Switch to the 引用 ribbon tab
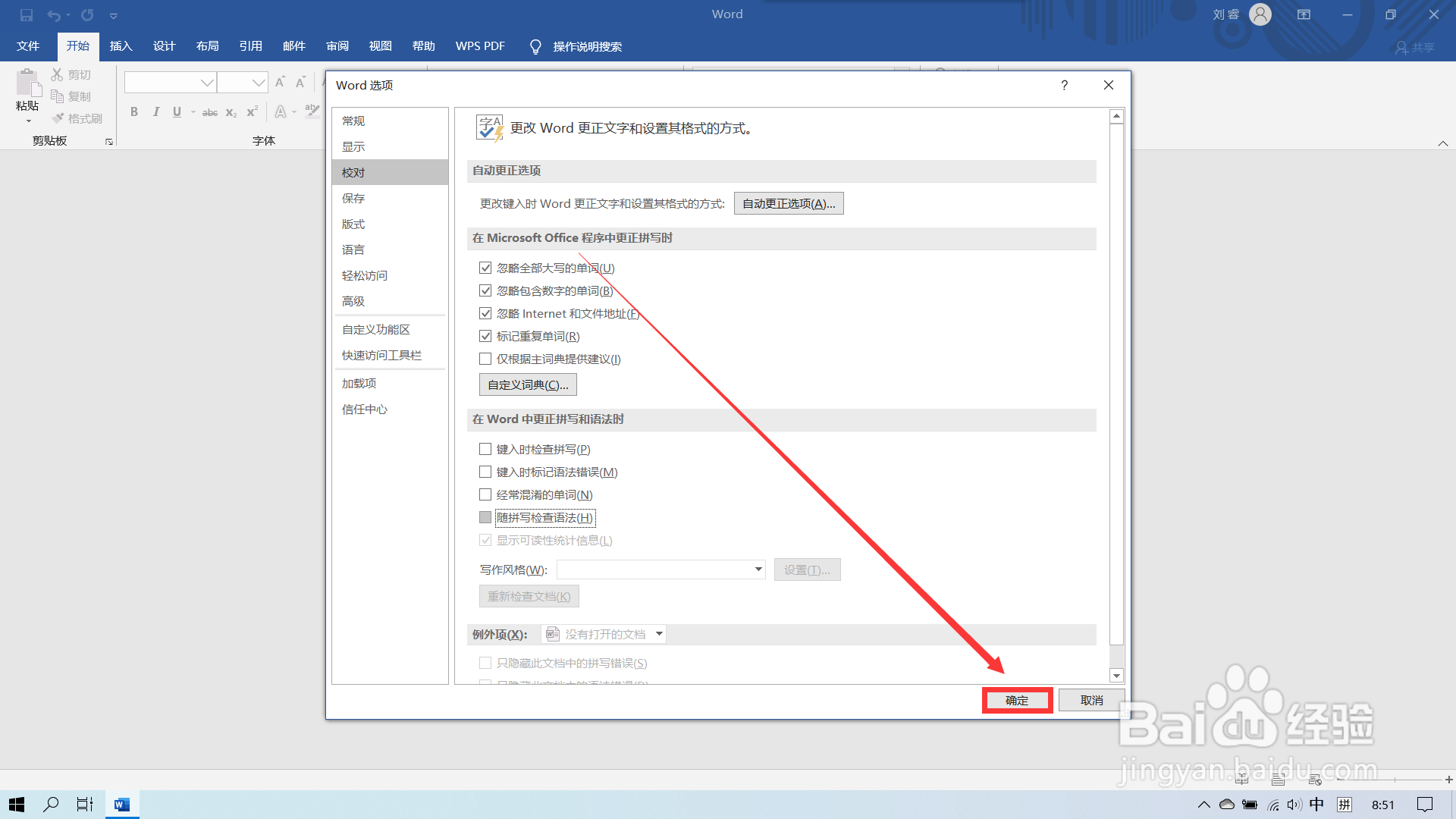 click(251, 46)
